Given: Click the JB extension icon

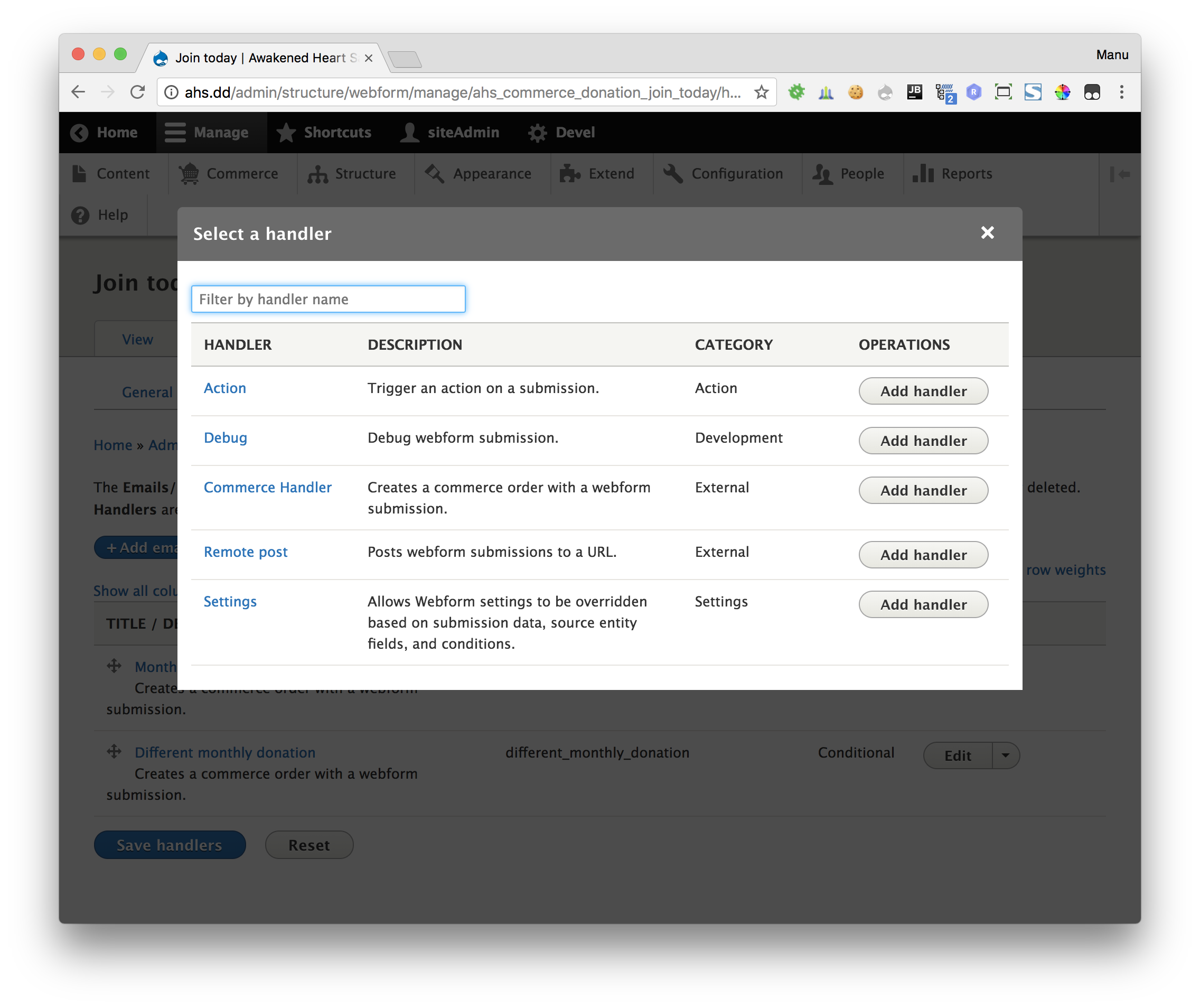Looking at the screenshot, I should pos(915,92).
